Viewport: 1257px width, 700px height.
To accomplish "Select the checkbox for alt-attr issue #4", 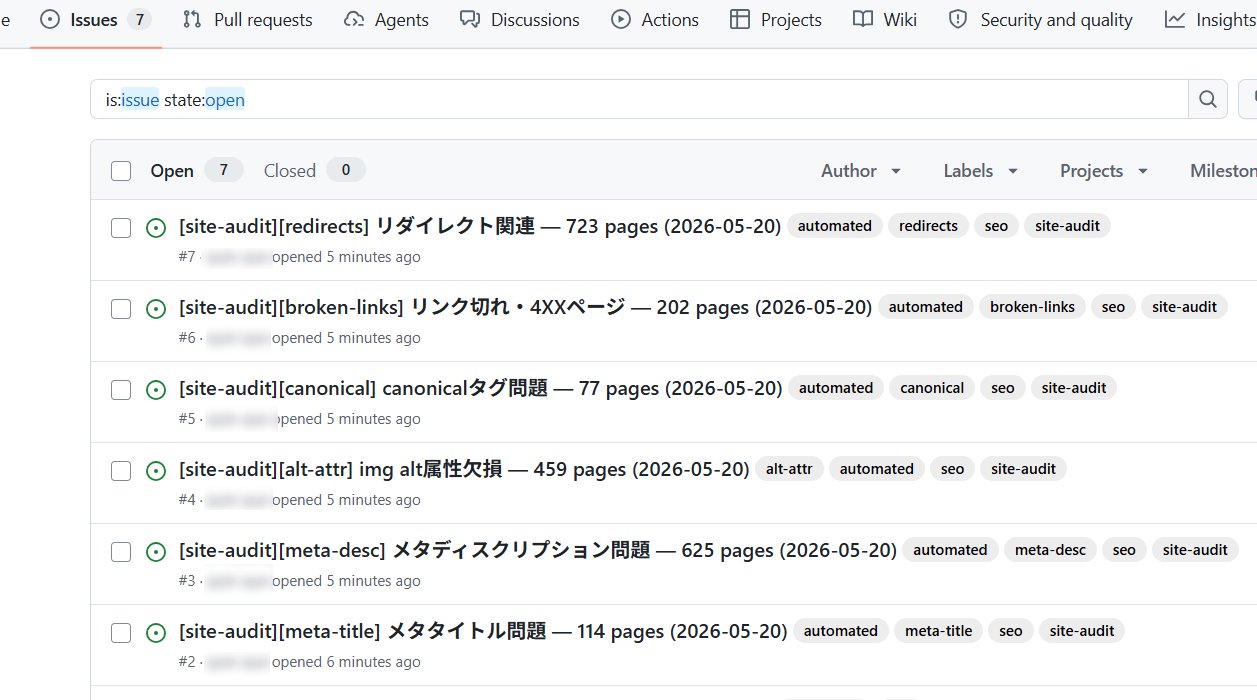I will tap(121, 471).
